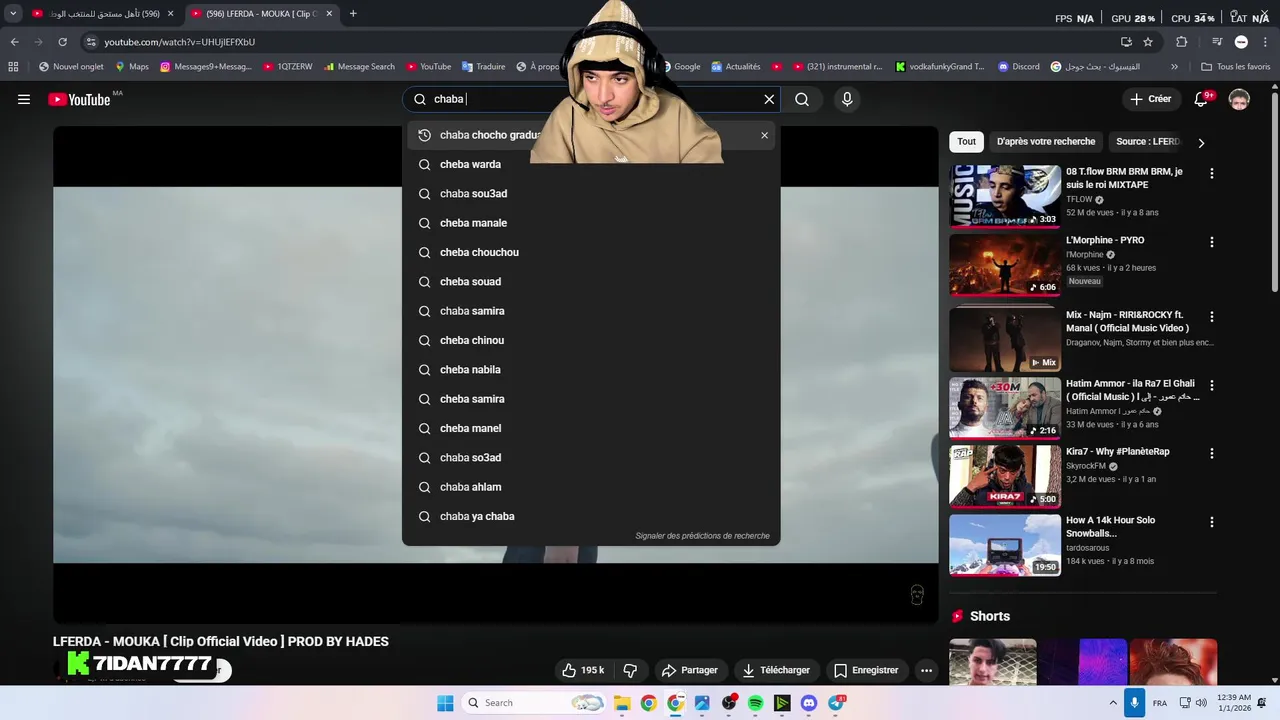Viewport: 1280px width, 720px height.
Task: Open the Windows Start menu
Action: [445, 703]
